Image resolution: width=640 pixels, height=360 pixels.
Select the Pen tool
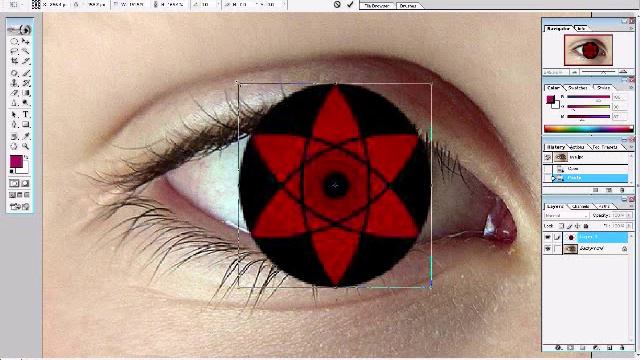[x=14, y=124]
